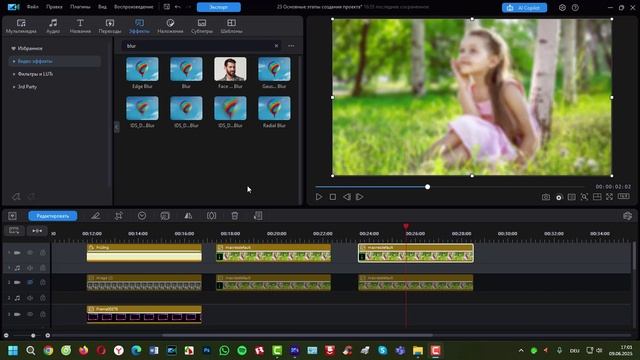The height and width of the screenshot is (360, 640).
Task: Open the Правка menu
Action: pyautogui.click(x=54, y=7)
